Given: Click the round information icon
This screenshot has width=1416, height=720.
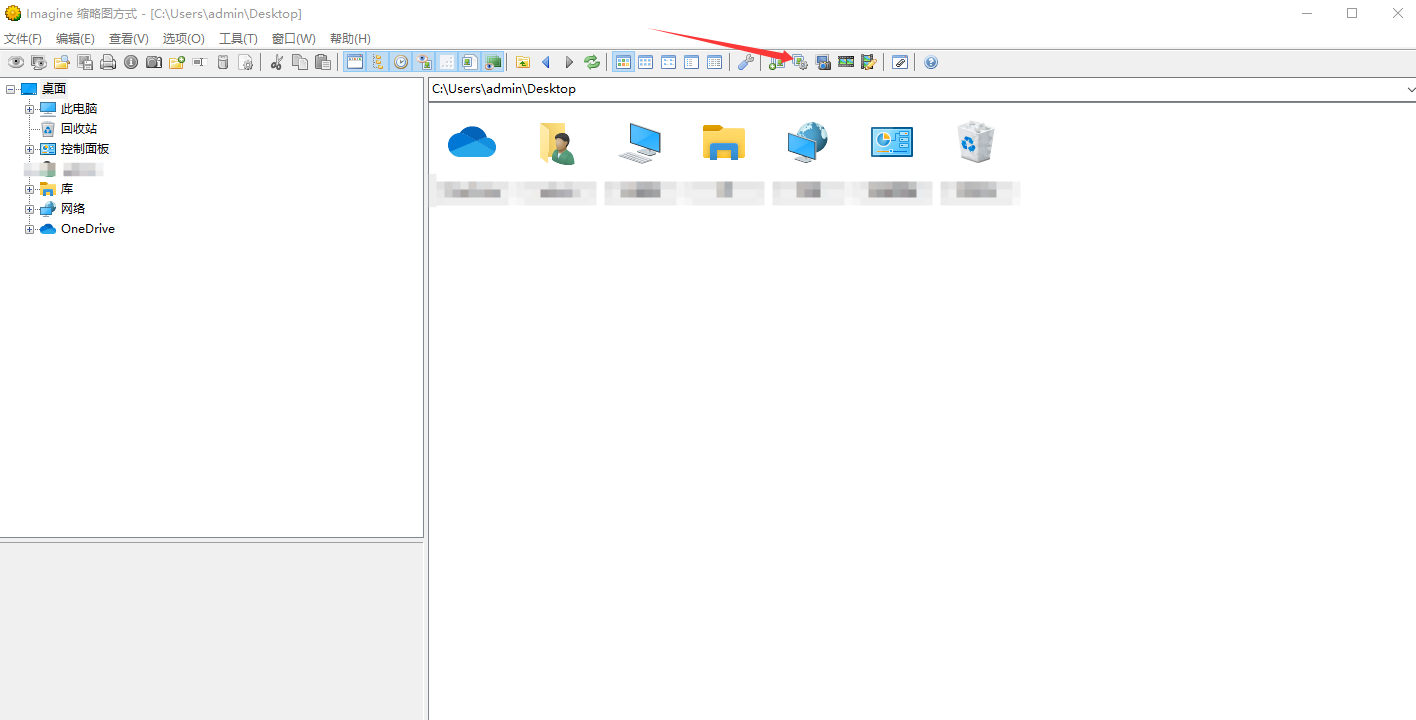Looking at the screenshot, I should pos(131,62).
